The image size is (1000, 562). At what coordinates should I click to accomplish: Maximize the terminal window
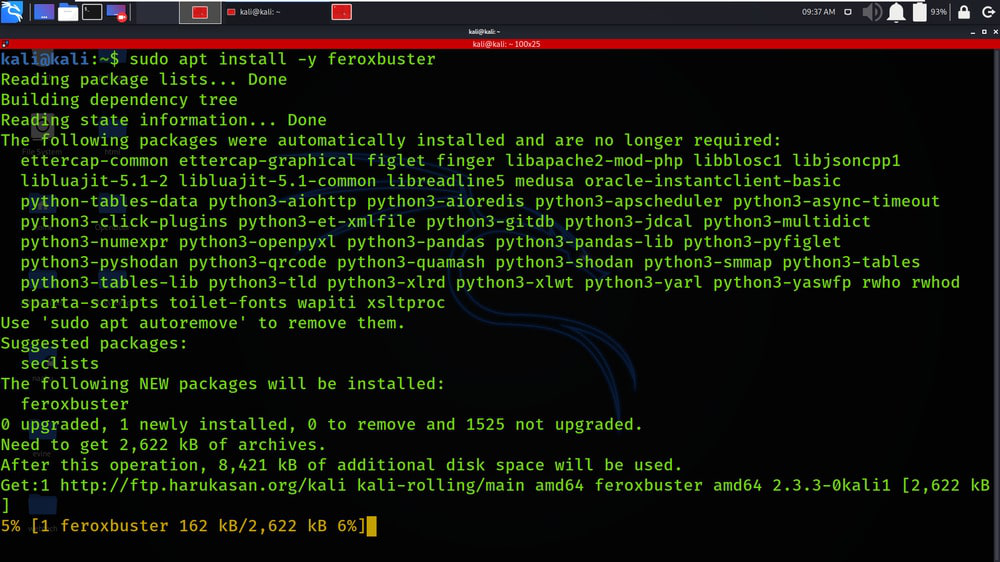tap(984, 31)
